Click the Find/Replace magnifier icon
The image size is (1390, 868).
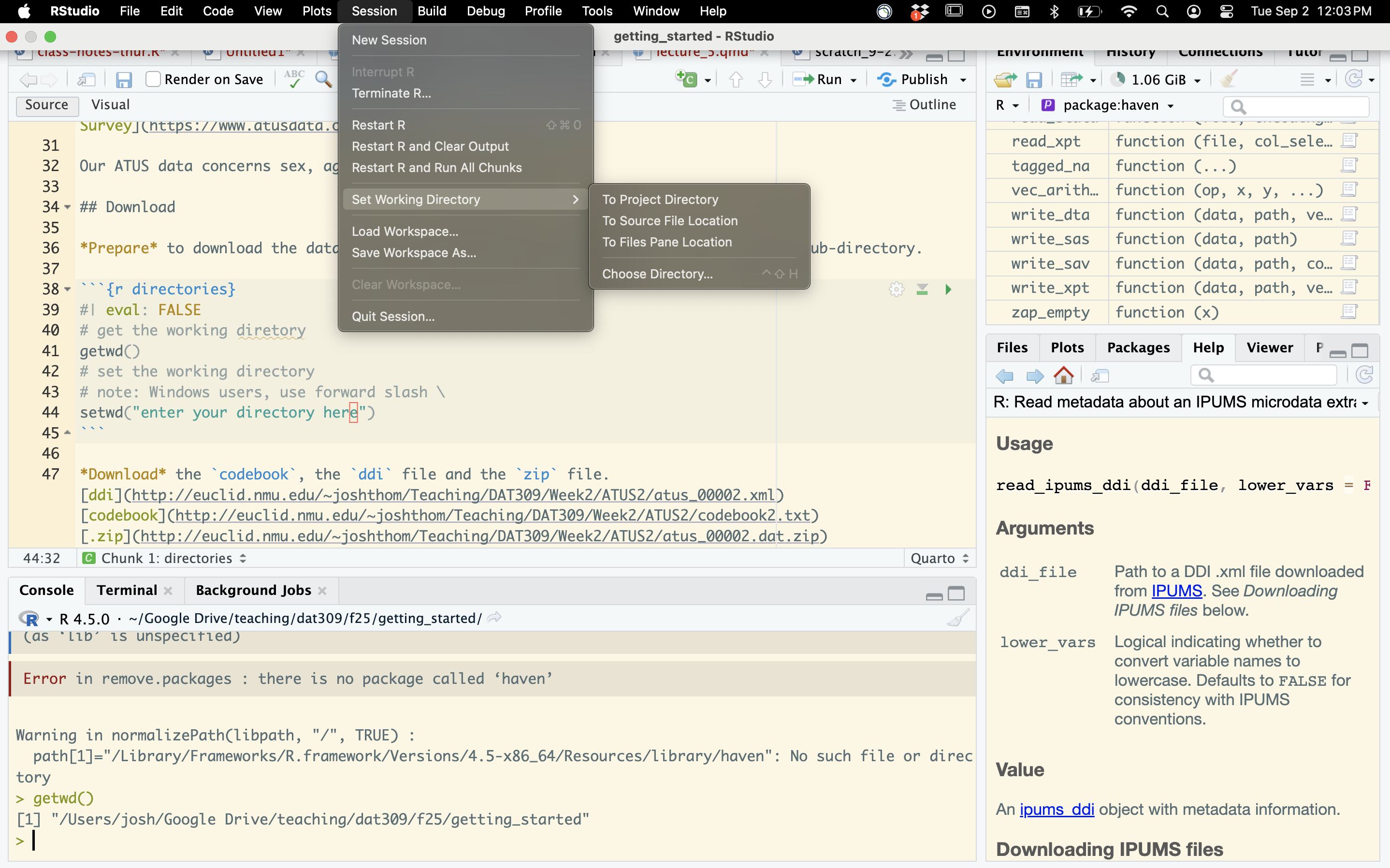[x=323, y=79]
